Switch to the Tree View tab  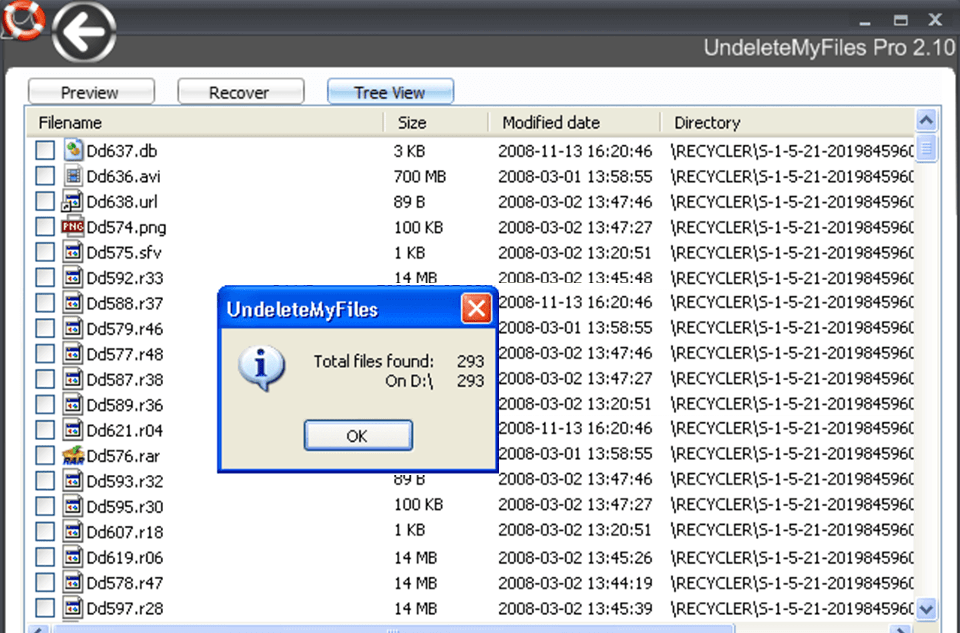pyautogui.click(x=390, y=91)
